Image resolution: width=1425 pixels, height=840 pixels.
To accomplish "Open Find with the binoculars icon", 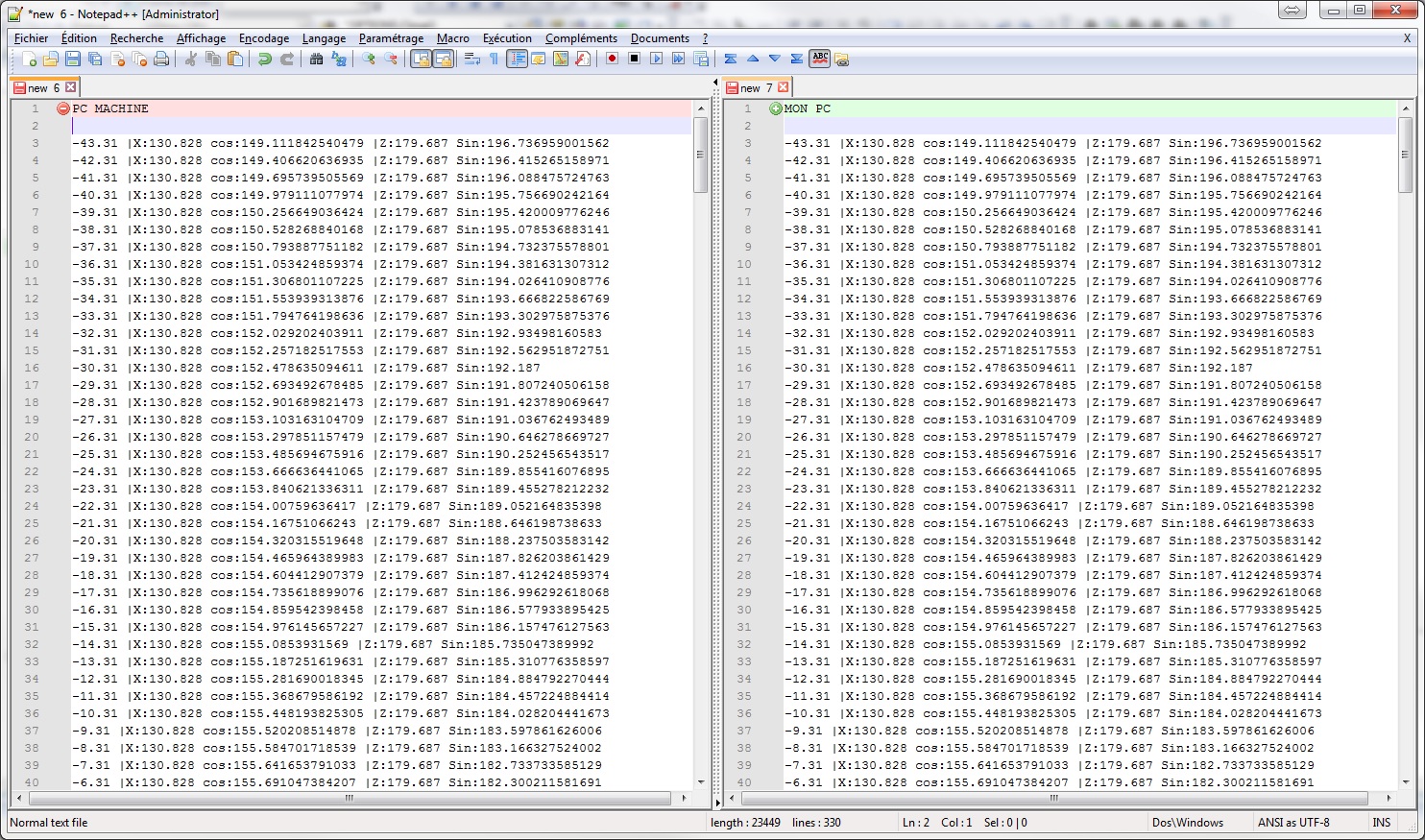I will pos(316,59).
